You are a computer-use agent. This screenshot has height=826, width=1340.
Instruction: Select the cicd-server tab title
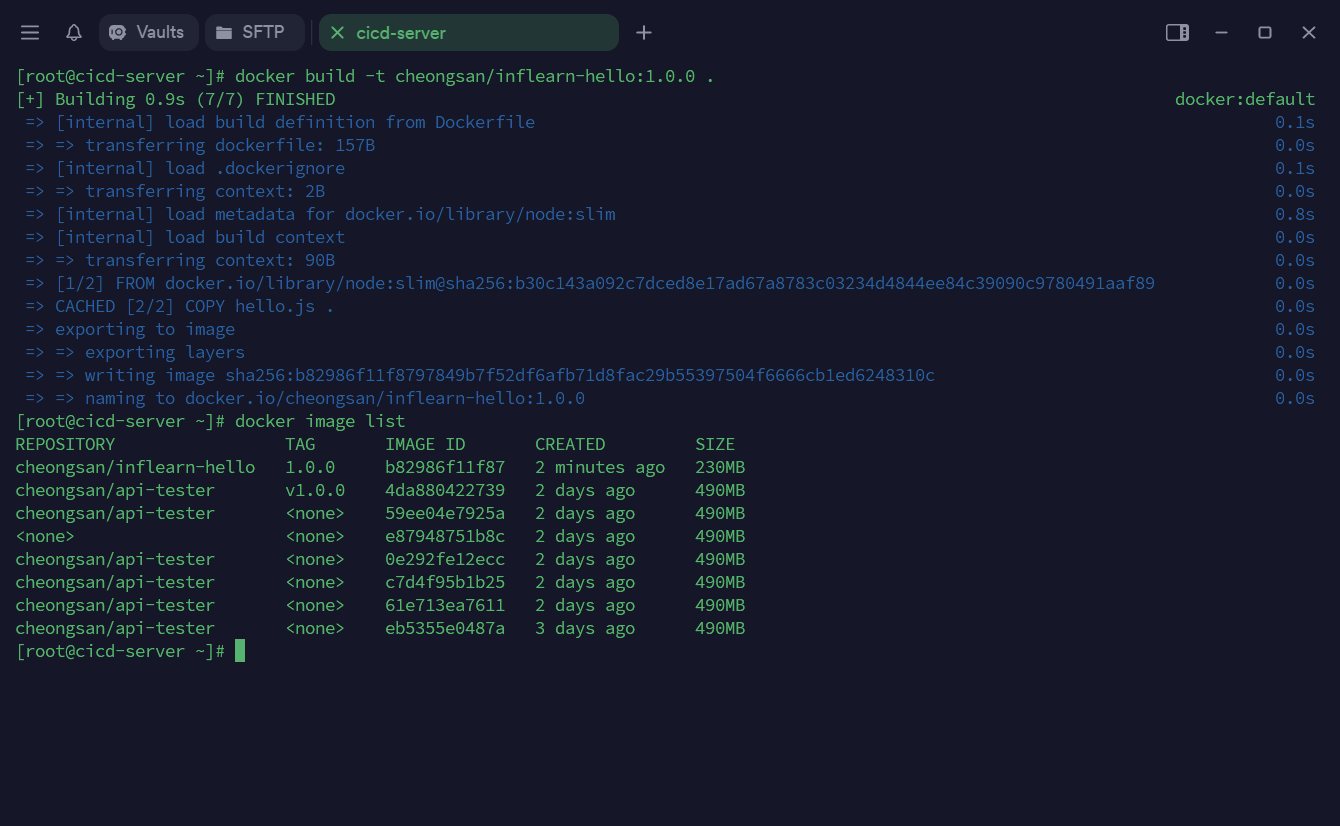point(401,33)
